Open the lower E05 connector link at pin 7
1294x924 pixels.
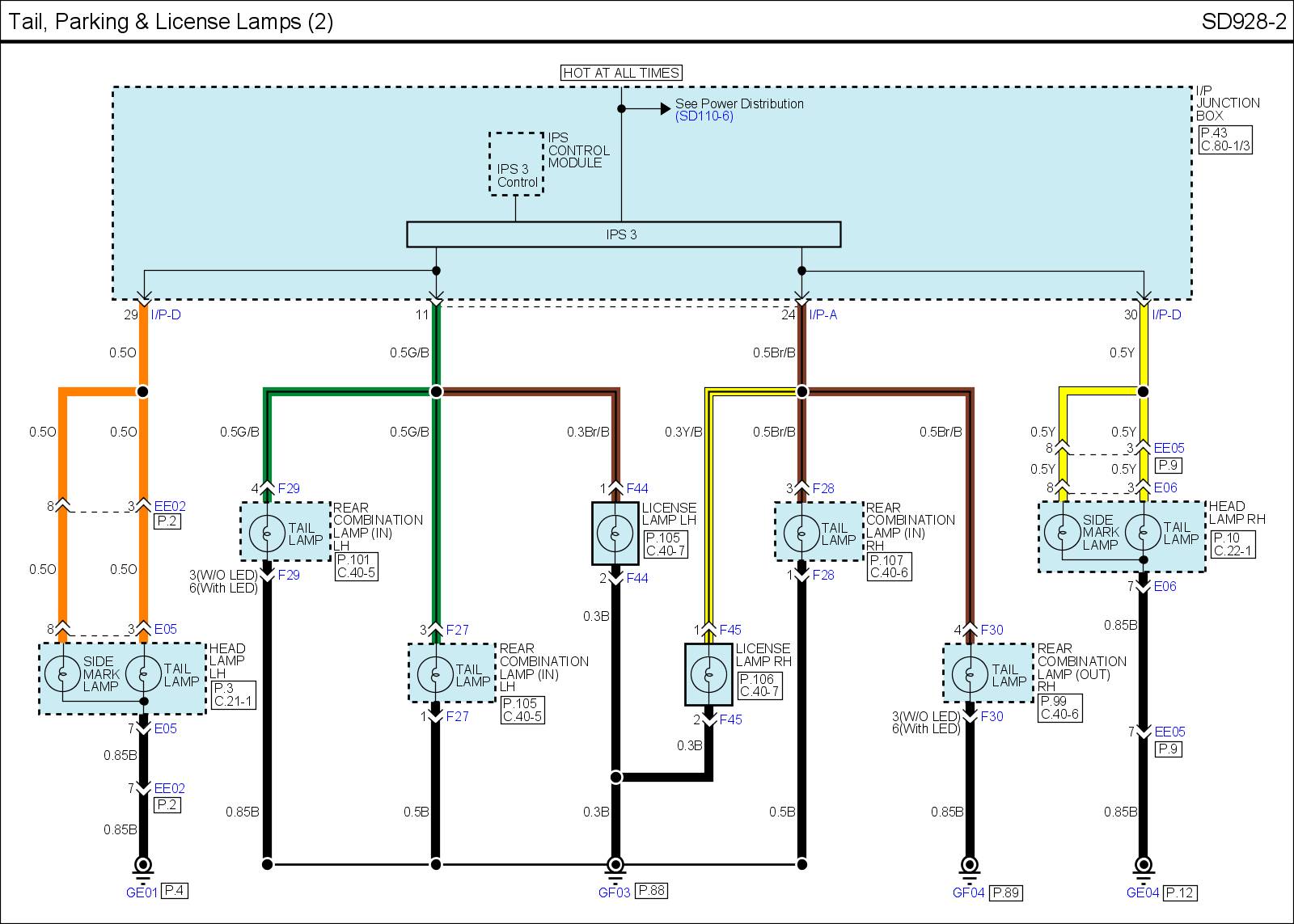click(165, 728)
